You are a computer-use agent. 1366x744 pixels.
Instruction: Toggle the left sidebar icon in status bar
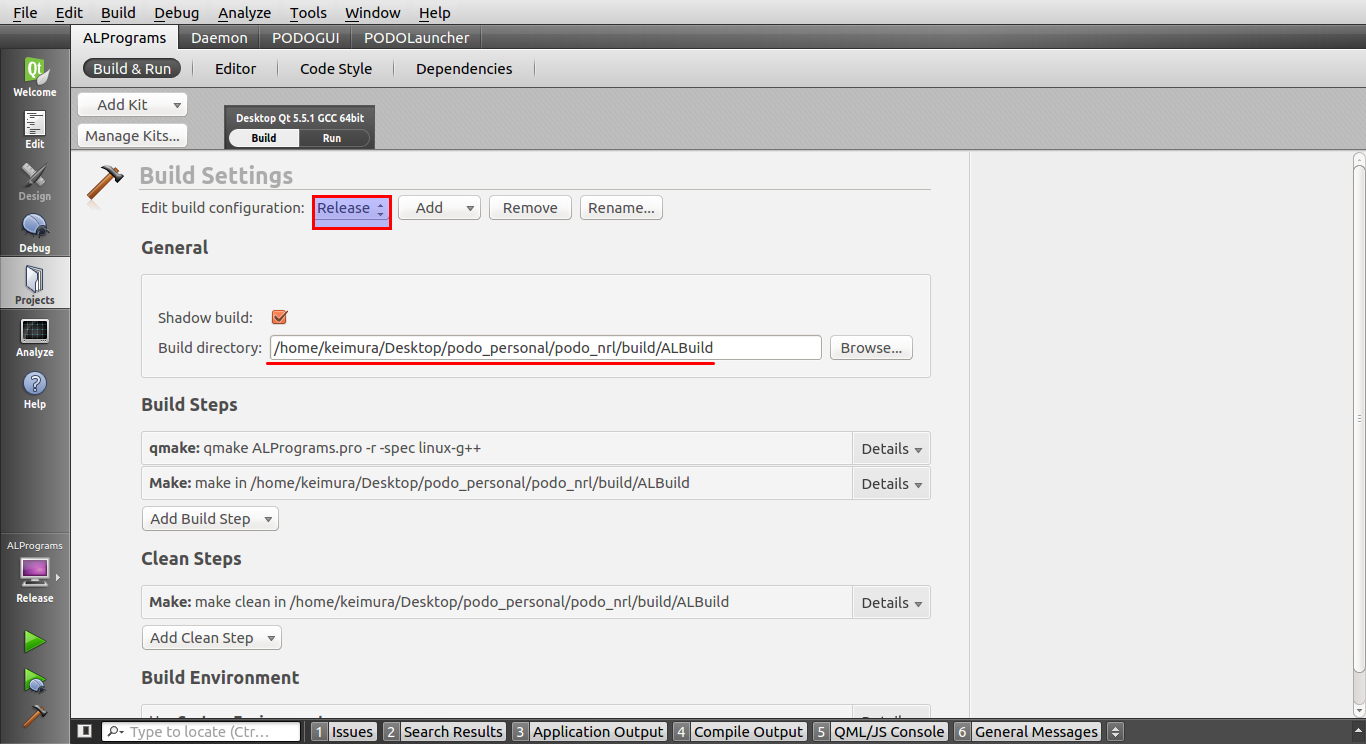tap(85, 732)
